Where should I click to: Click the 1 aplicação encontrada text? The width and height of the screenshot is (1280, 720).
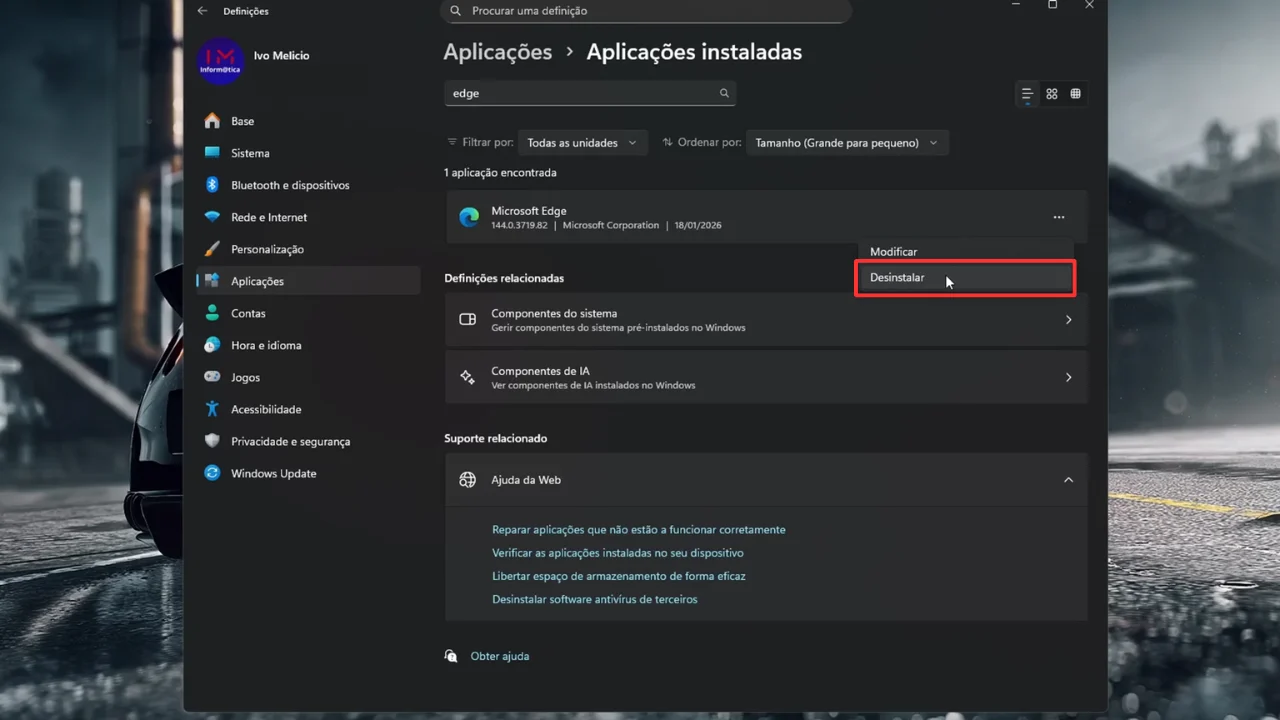click(500, 173)
